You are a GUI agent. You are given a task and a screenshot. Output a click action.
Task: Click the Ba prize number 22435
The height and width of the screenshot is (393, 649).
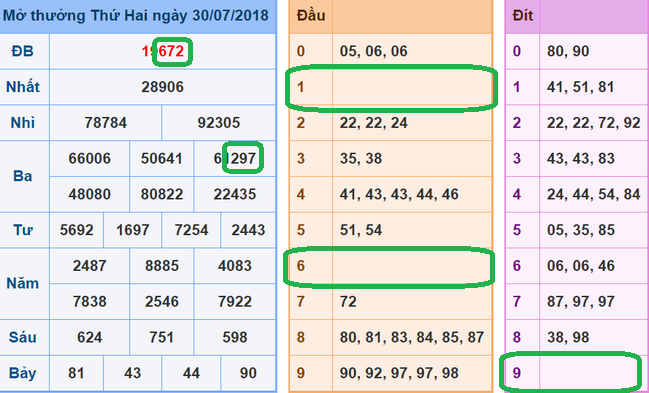tap(235, 194)
